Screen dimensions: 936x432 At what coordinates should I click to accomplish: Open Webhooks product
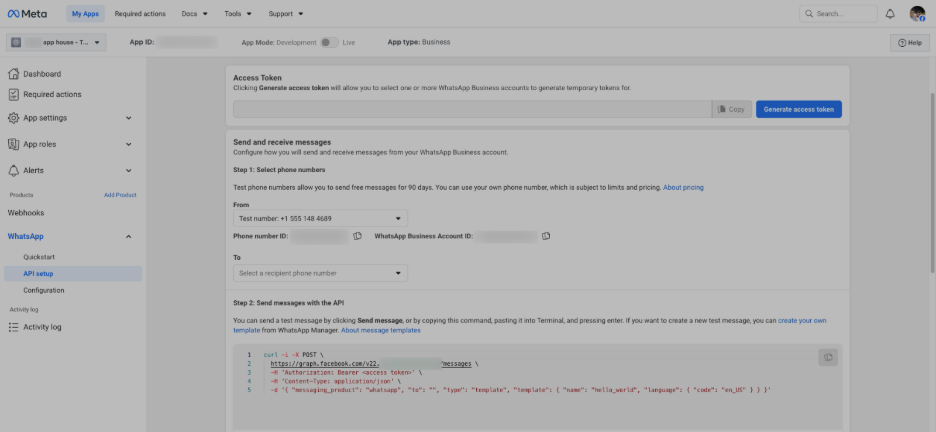26,213
